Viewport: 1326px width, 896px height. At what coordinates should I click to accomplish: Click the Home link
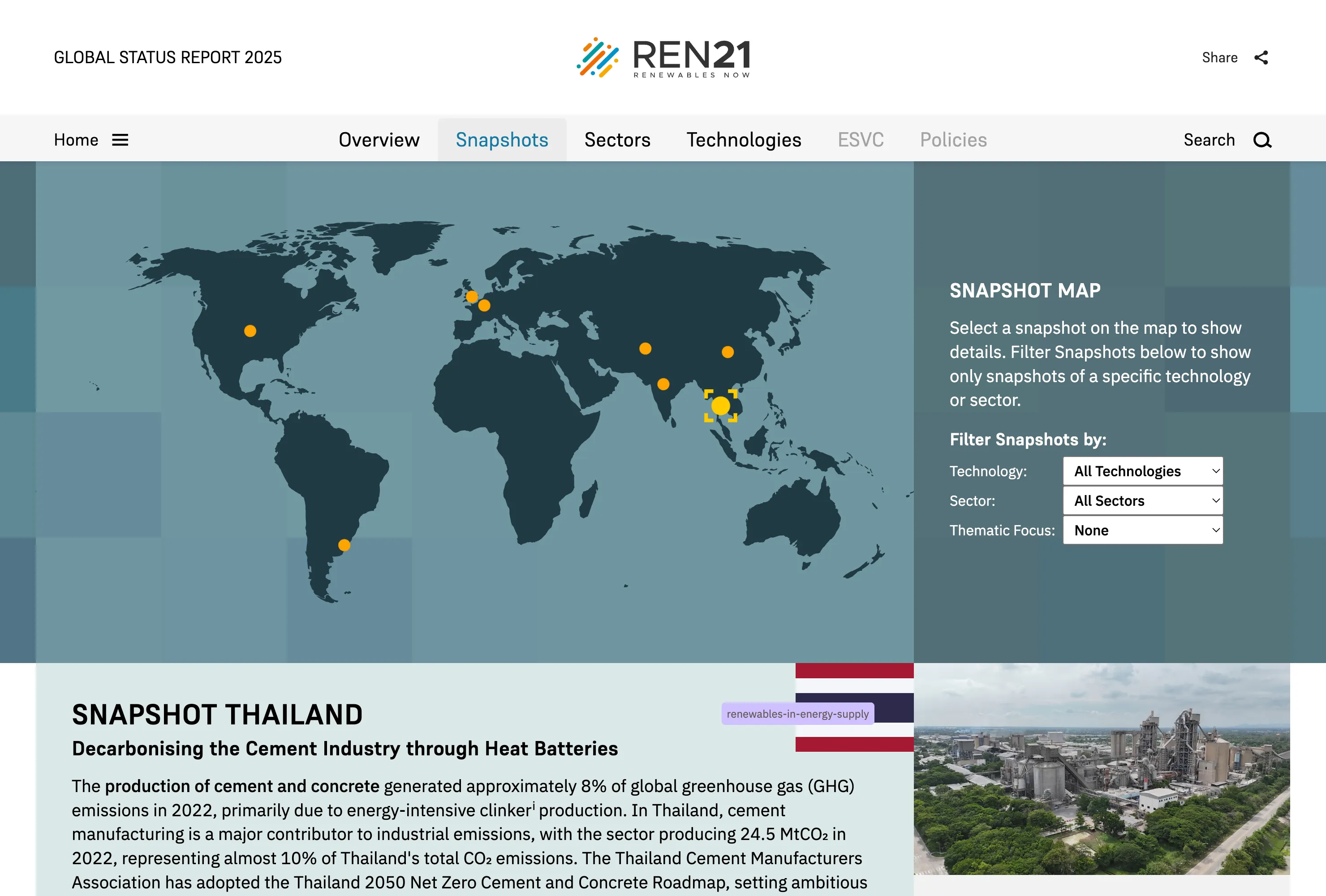click(76, 140)
